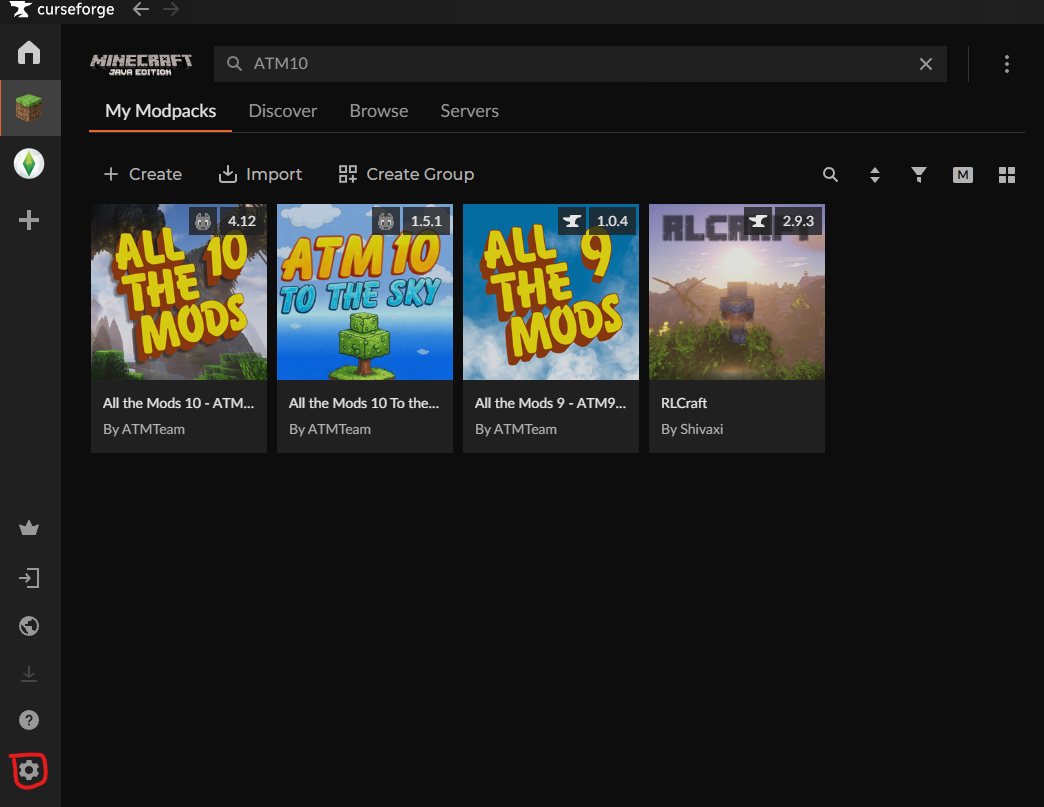Open Settings gear icon
The width and height of the screenshot is (1044, 807).
[29, 770]
